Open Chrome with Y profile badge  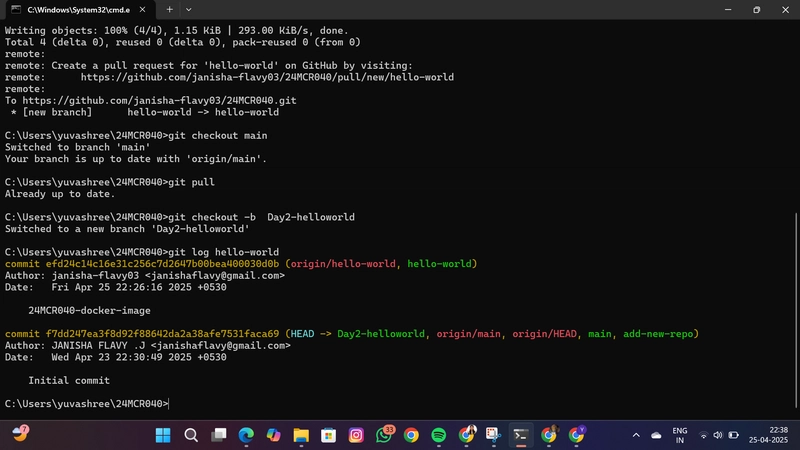[x=577, y=435]
